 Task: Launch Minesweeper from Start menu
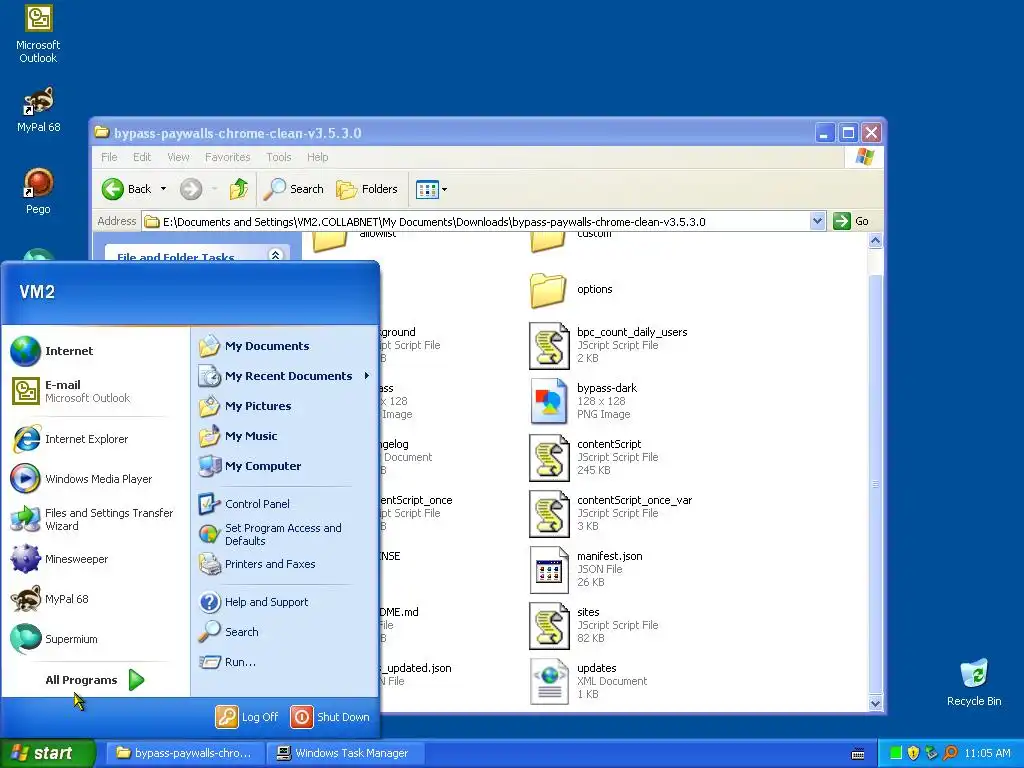click(x=59, y=559)
